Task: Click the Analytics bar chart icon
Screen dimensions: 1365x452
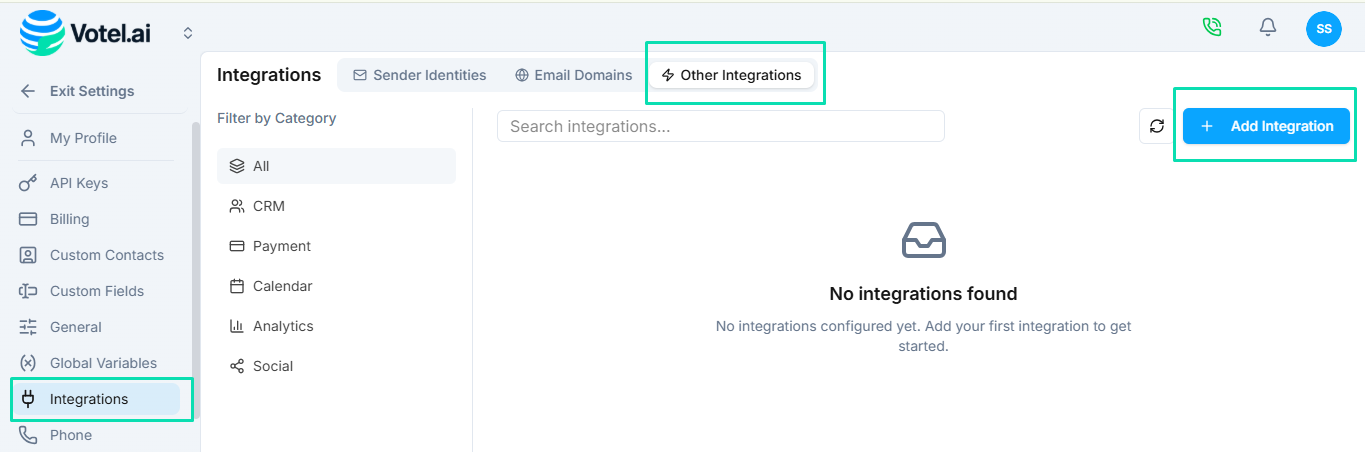Action: click(237, 326)
